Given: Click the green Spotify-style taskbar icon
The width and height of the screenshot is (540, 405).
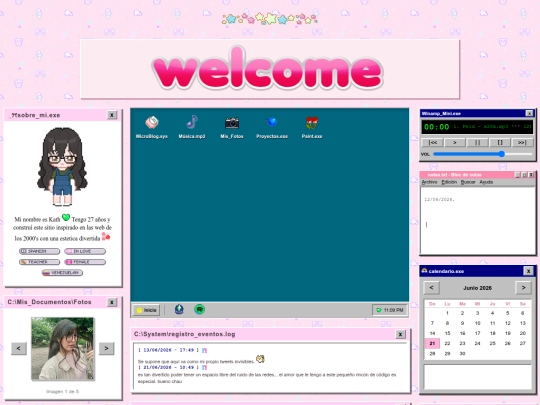Looking at the screenshot, I should tap(199, 309).
